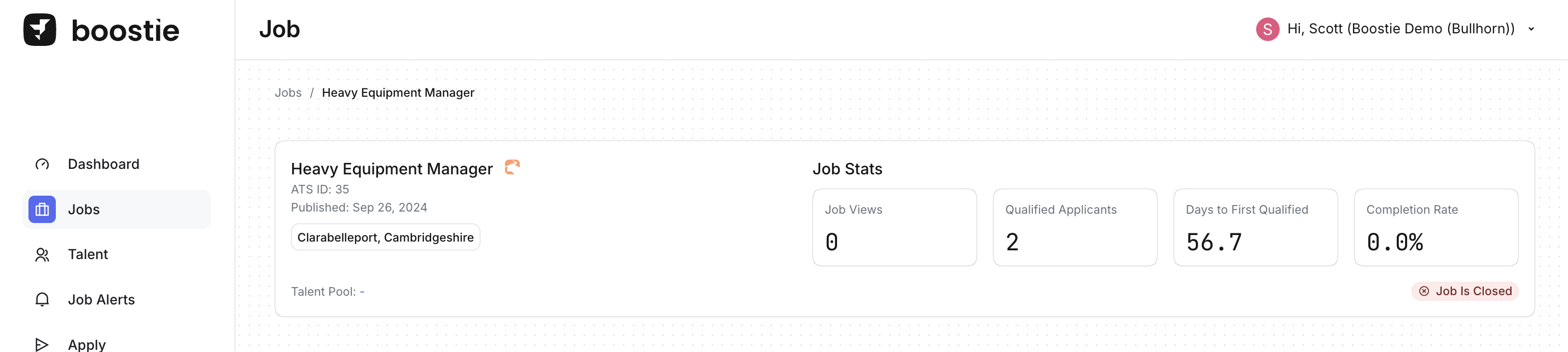
Task: Click the Job Views stat card
Action: (894, 227)
